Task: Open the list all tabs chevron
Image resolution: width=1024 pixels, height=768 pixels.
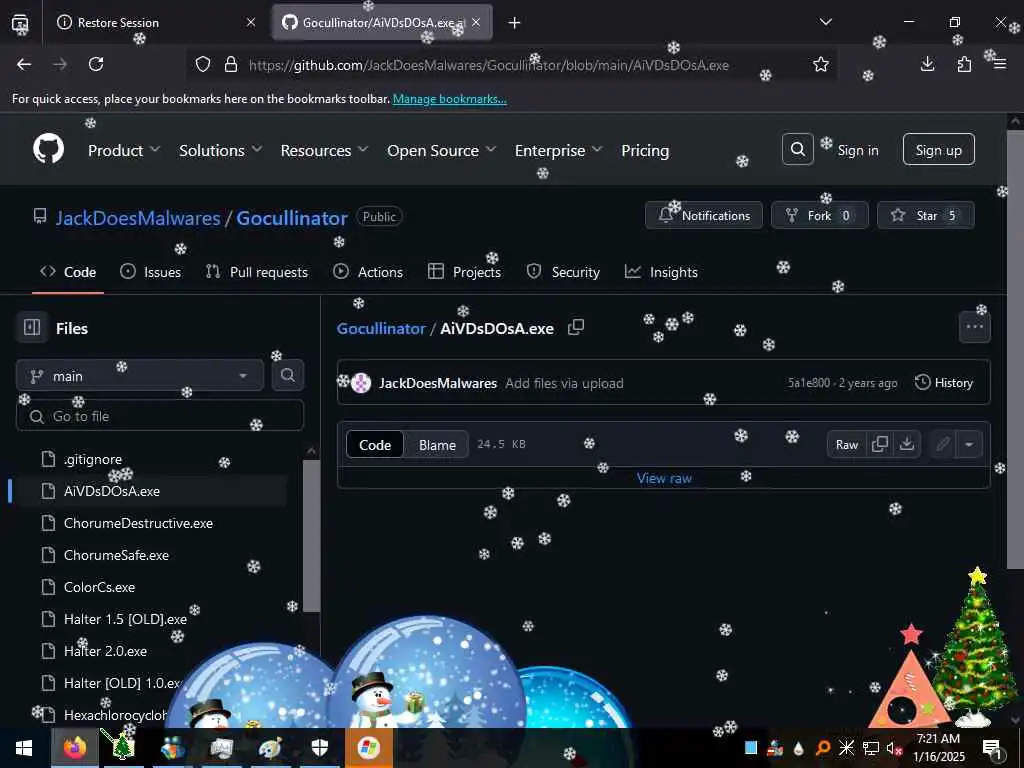Action: click(825, 22)
